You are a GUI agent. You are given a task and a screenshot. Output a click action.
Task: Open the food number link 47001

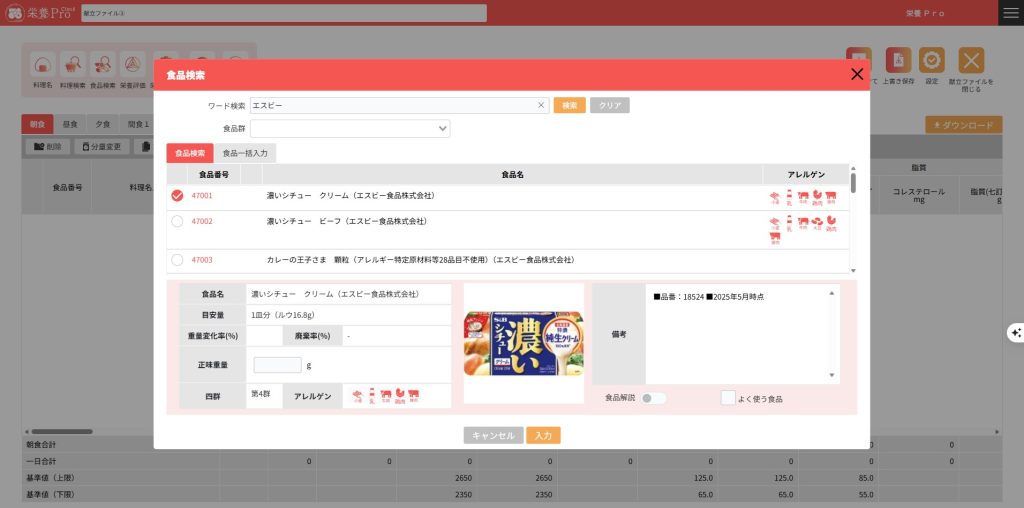(x=202, y=195)
